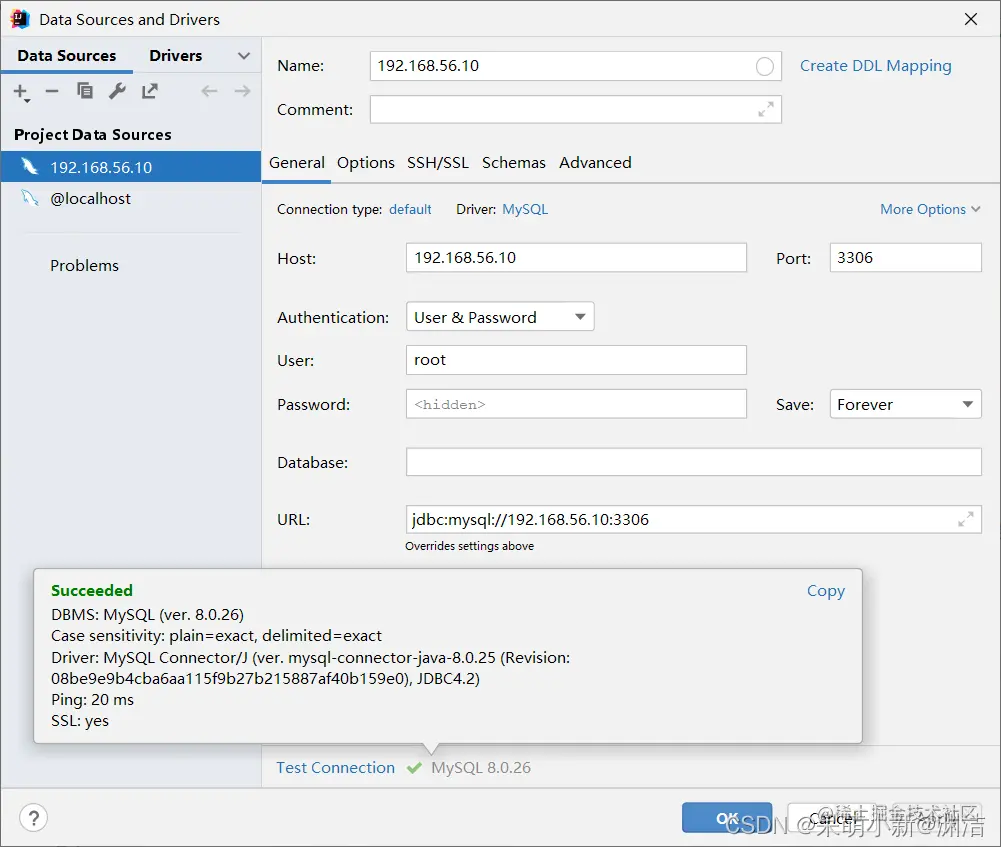This screenshot has width=1001, height=847.
Task: Open the Connection type default link
Action: pyautogui.click(x=410, y=209)
